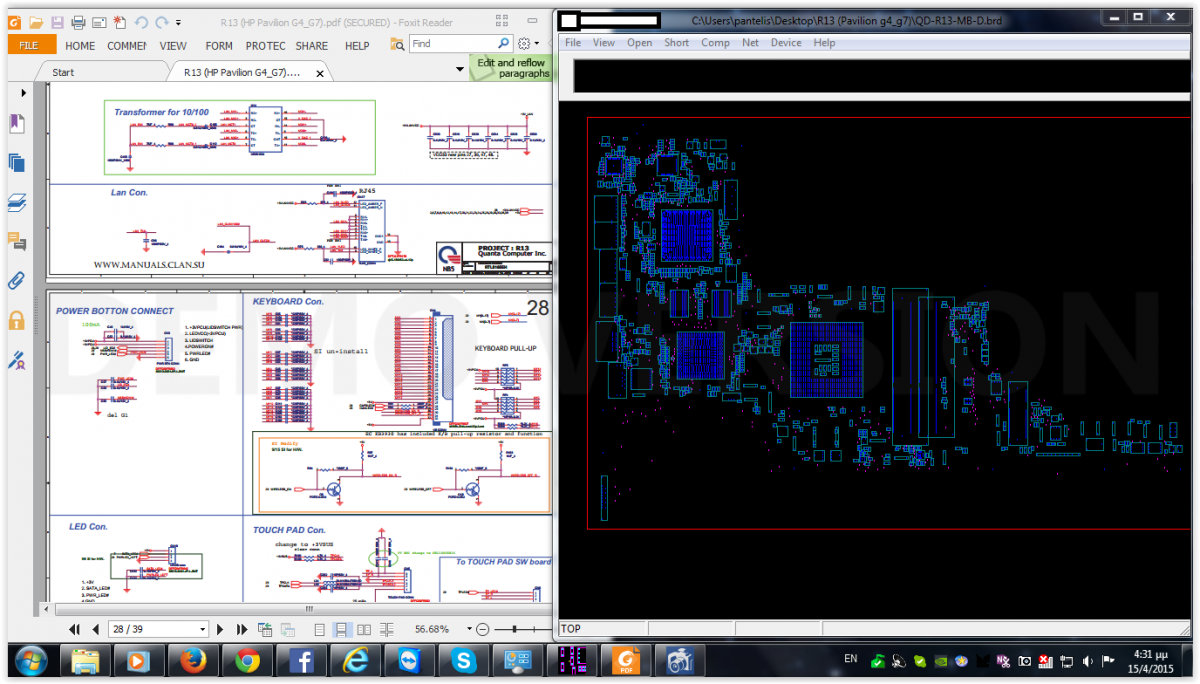Click volume speaker icon in system tray
The image size is (1200, 684).
pyautogui.click(x=1086, y=661)
